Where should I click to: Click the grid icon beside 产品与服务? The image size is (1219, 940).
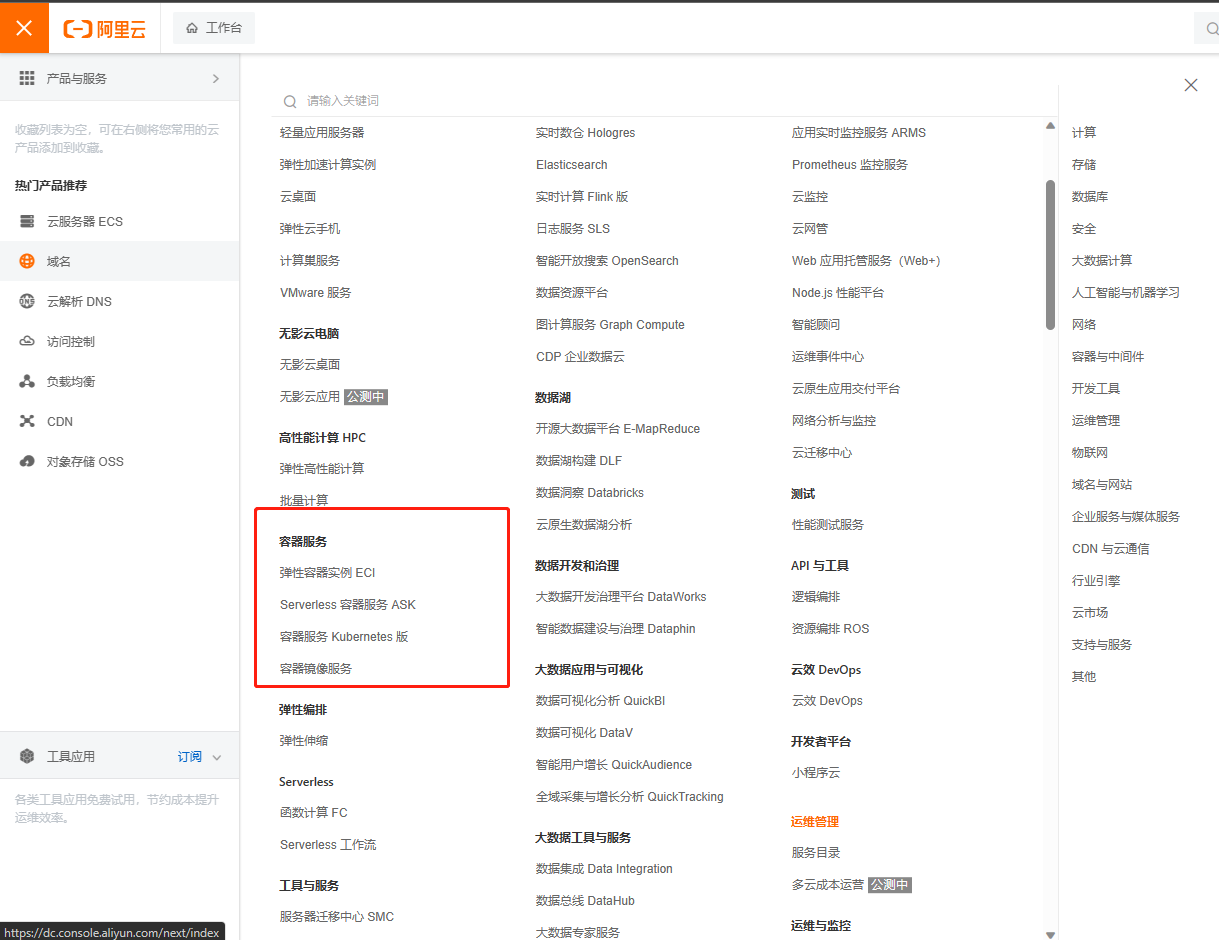[27, 78]
